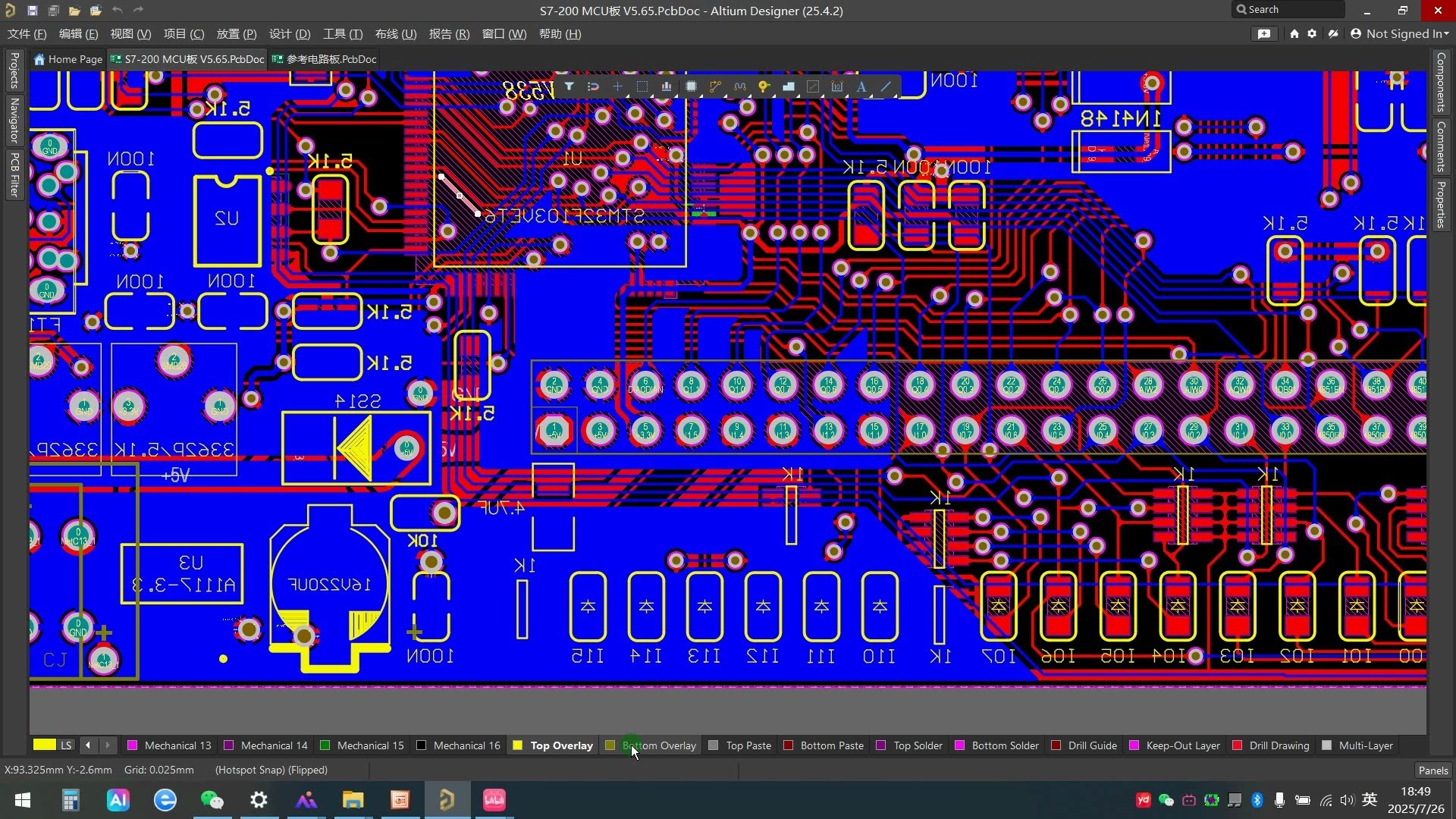Click in the Search field
This screenshot has width=1456, height=819.
pyautogui.click(x=1288, y=10)
